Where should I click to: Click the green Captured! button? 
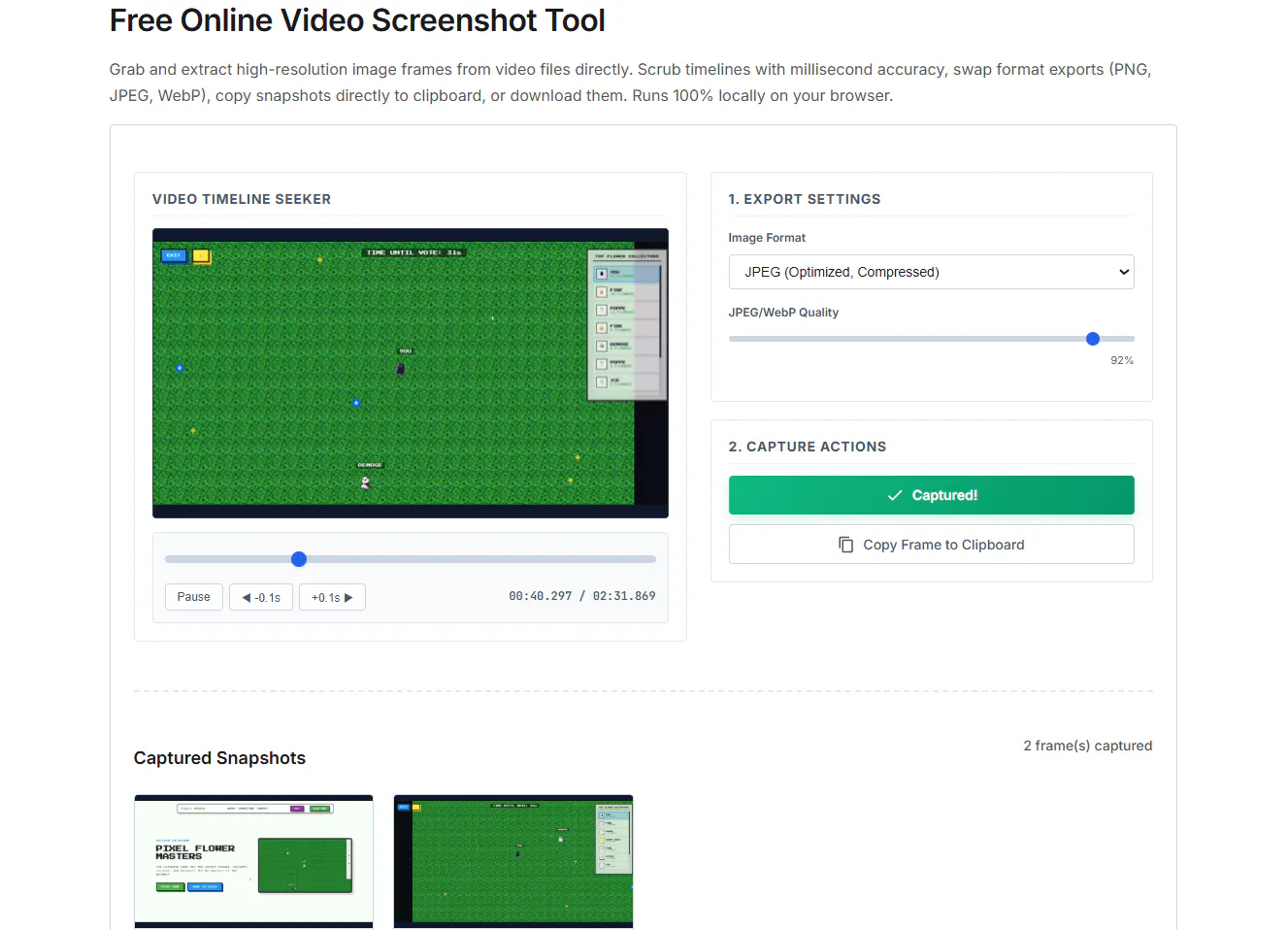pyautogui.click(x=931, y=495)
